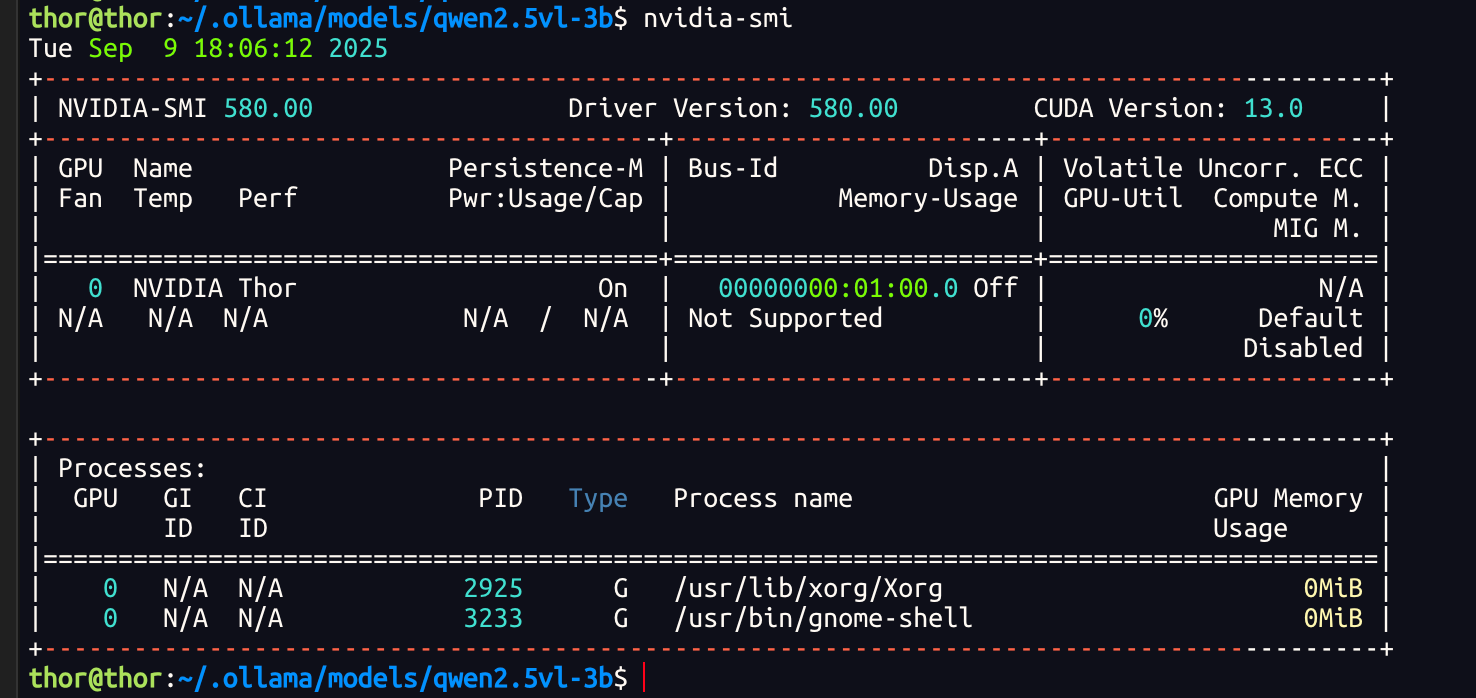Click the Process name column header
Viewport: 1476px width, 698px height.
click(762, 498)
